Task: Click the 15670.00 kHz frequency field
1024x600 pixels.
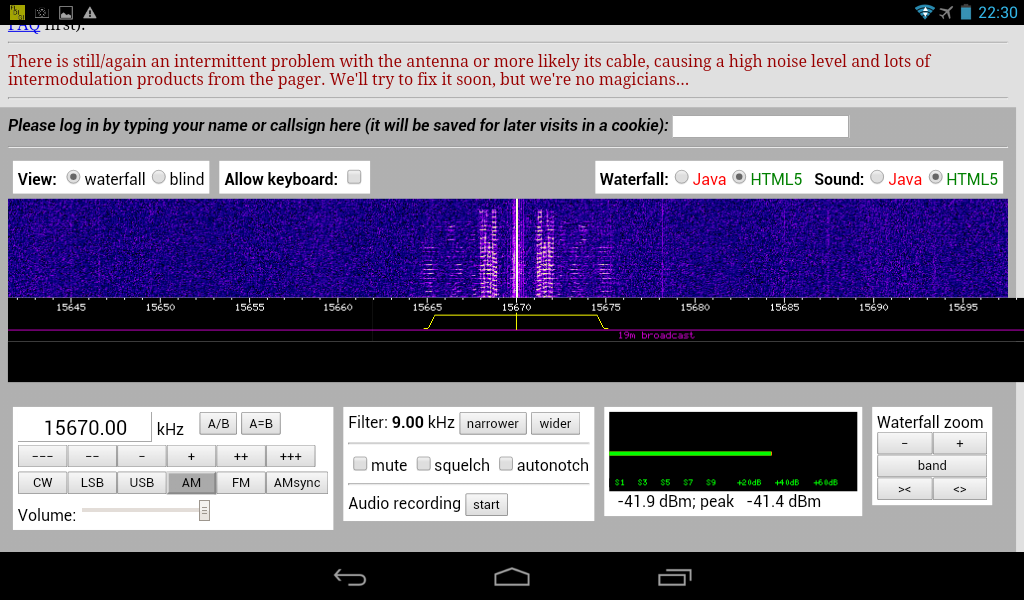Action: pyautogui.click(x=85, y=428)
